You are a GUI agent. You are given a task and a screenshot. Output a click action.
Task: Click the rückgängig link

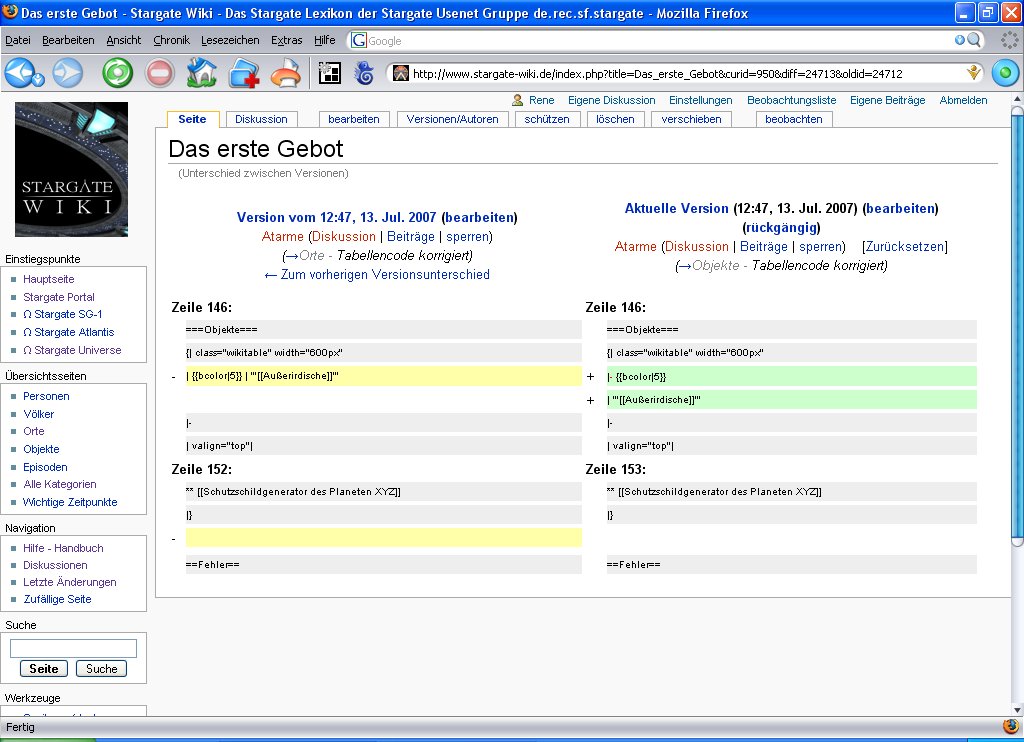[x=782, y=227]
